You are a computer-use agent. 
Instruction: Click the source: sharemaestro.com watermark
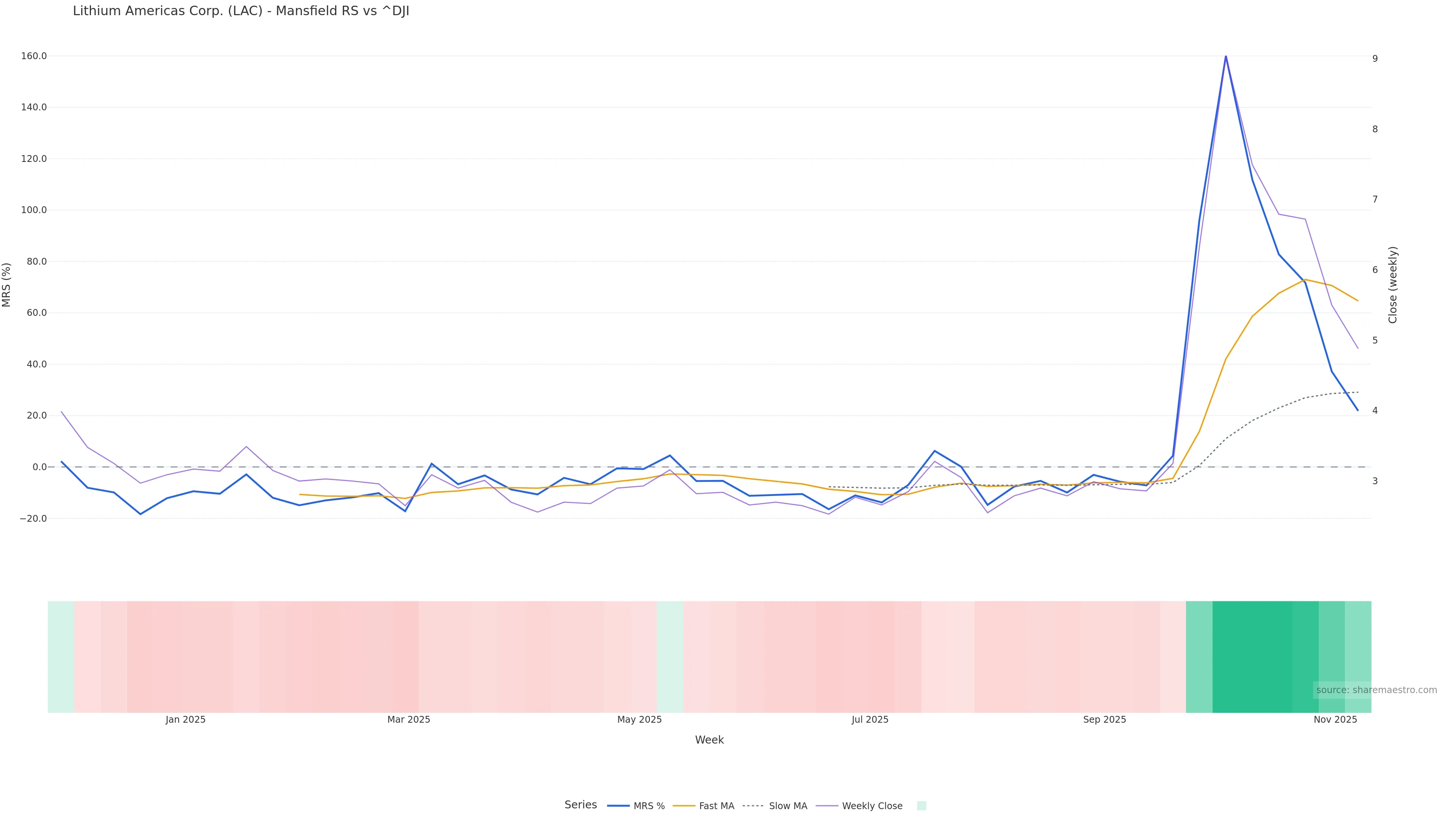coord(1376,690)
